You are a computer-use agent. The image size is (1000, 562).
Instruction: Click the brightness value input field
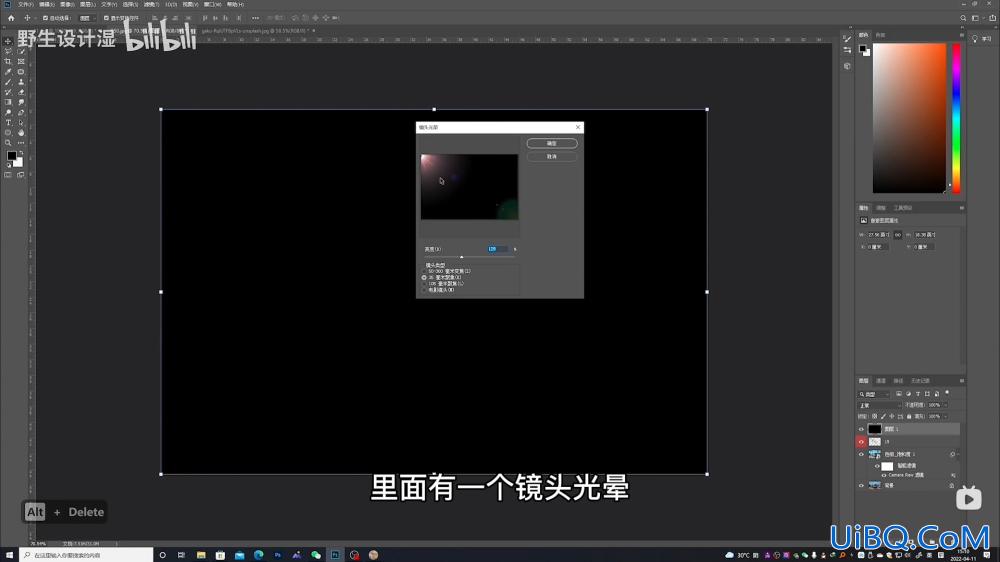point(497,249)
